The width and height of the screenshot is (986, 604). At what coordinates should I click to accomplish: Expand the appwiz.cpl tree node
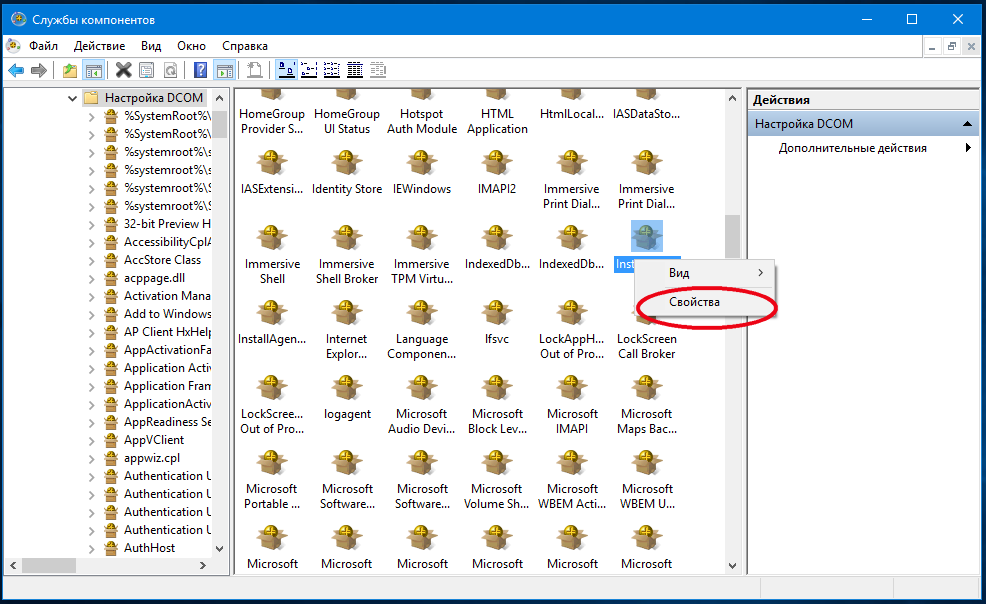(x=92, y=458)
